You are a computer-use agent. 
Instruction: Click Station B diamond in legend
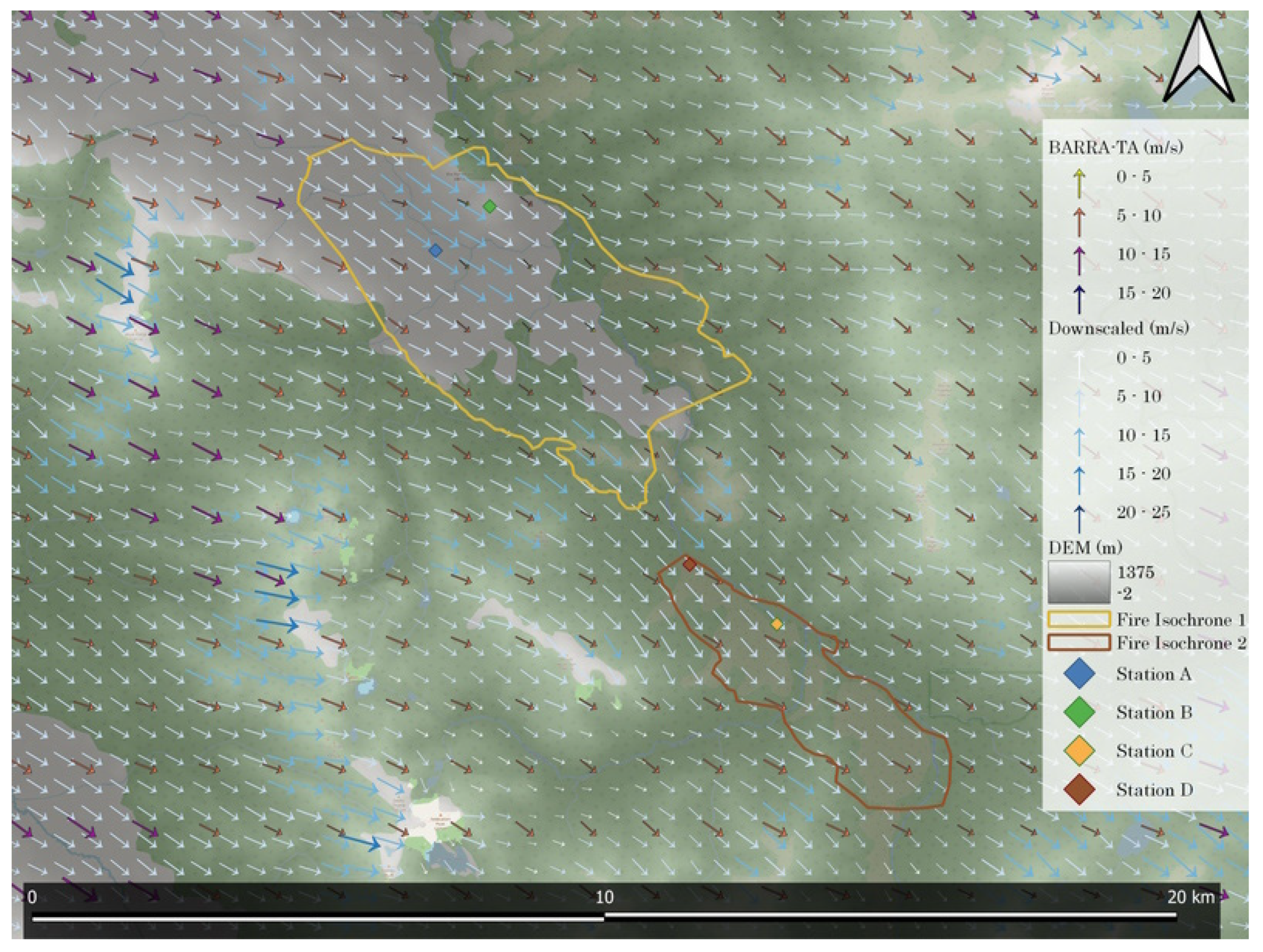pos(1079,712)
